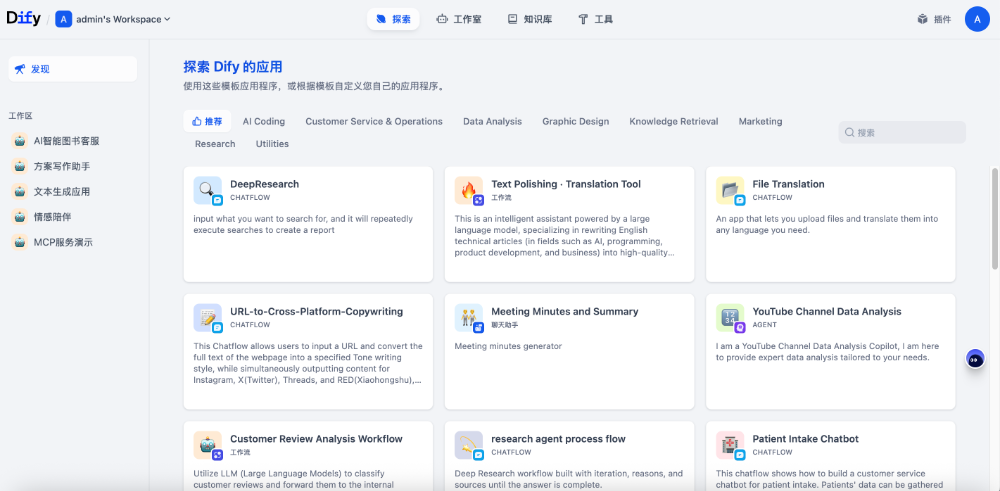Click the DeepResearch magnifier icon
The image size is (1000, 491).
[207, 190]
